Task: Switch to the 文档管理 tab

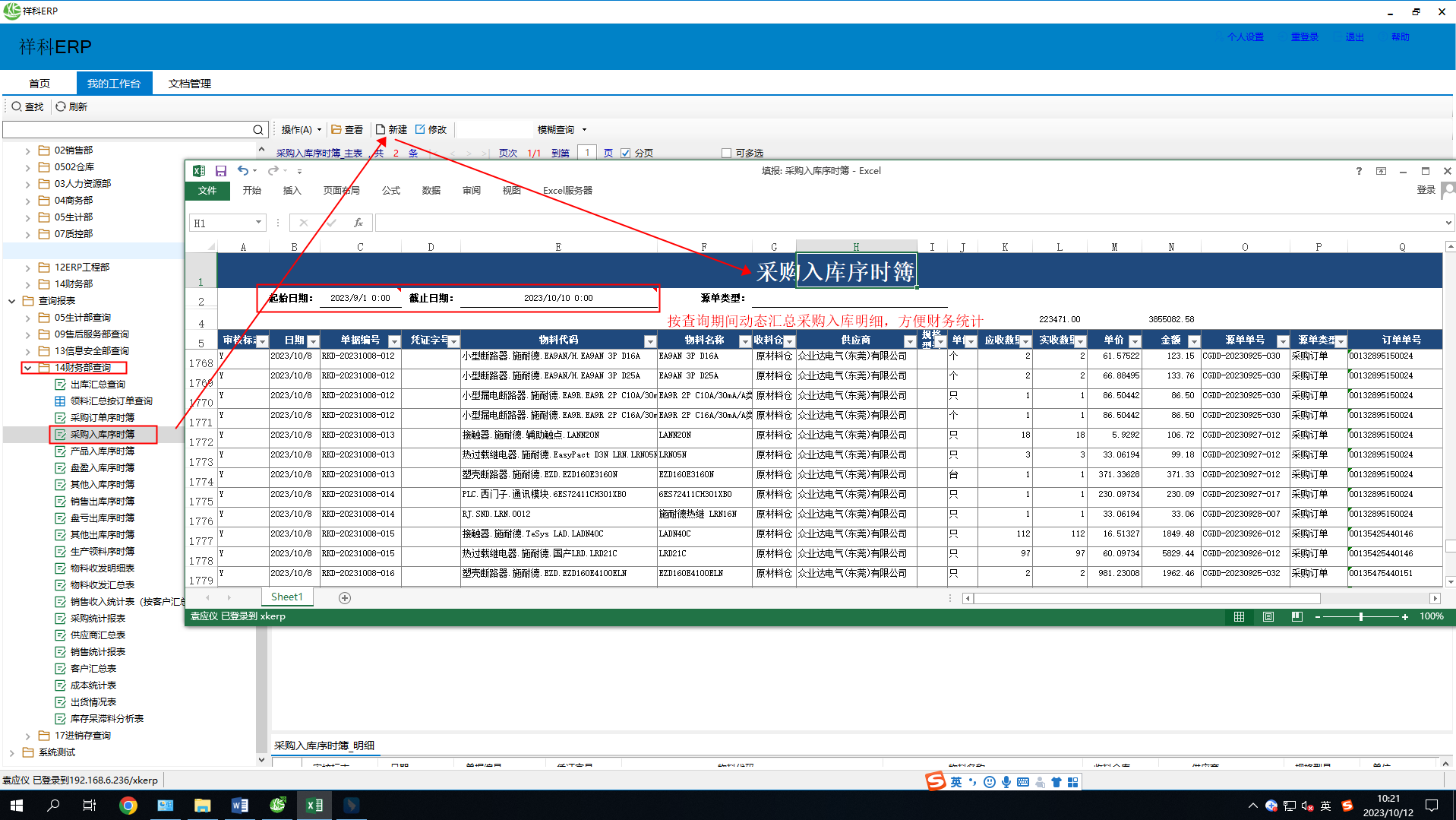Action: coord(189,84)
